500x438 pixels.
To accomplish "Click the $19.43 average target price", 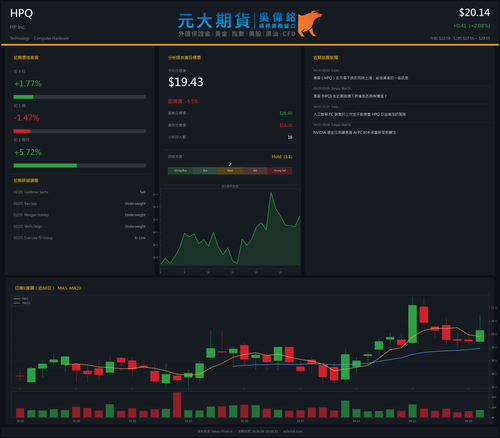I will point(186,82).
